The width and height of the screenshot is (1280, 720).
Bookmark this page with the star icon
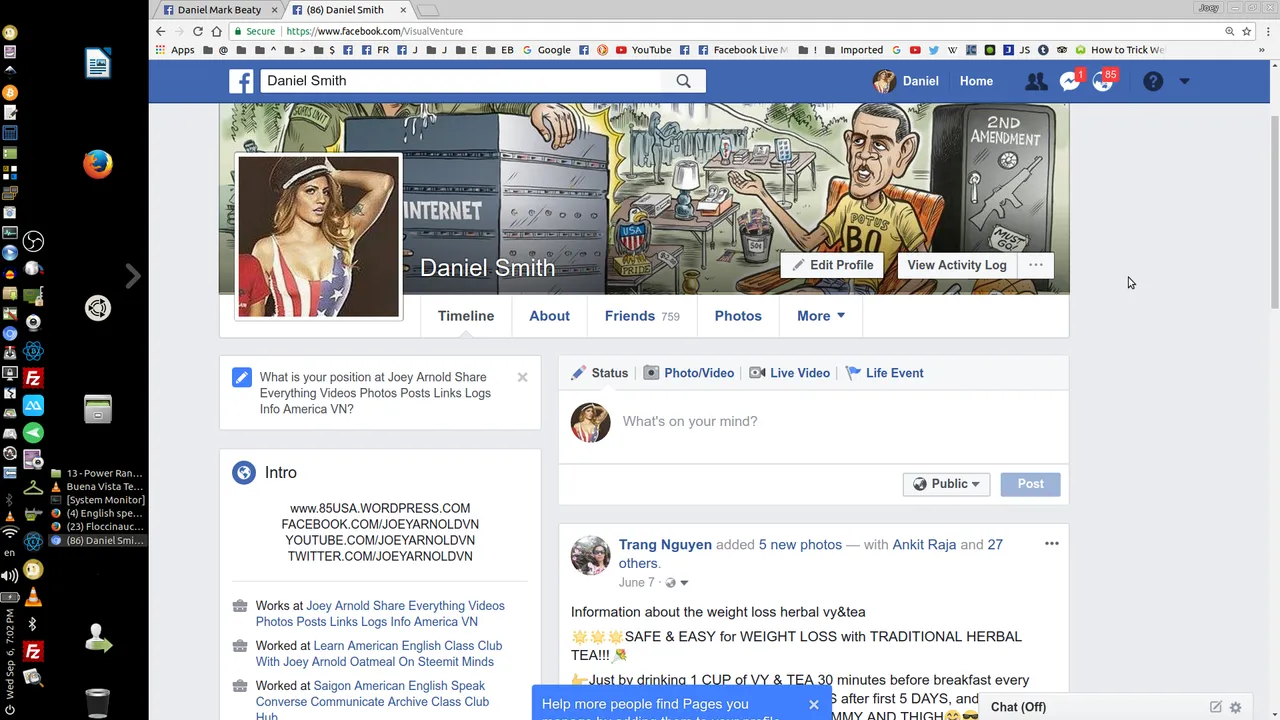pyautogui.click(x=1247, y=31)
